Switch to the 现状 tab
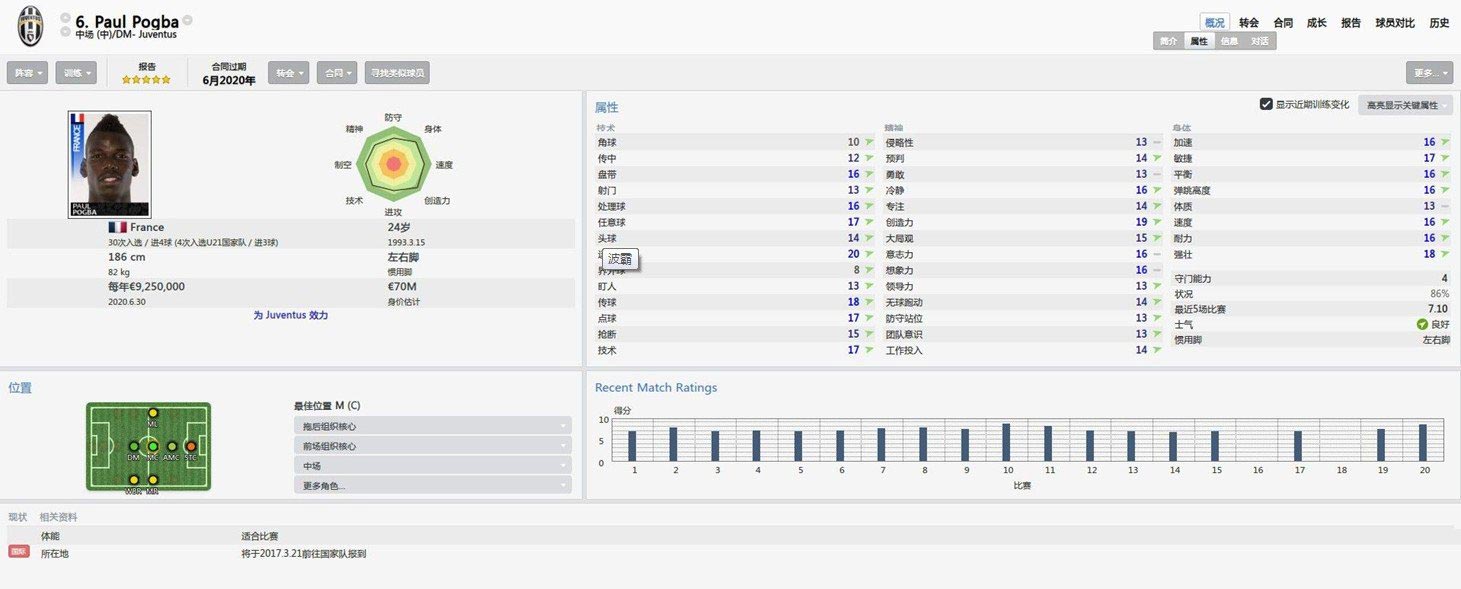Image resolution: width=1461 pixels, height=589 pixels. point(18,517)
